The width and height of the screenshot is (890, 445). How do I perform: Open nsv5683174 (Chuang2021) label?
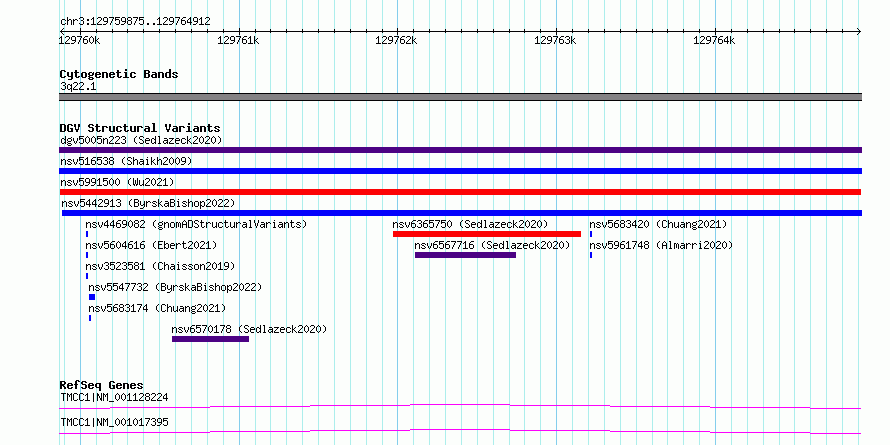pyautogui.click(x=157, y=308)
